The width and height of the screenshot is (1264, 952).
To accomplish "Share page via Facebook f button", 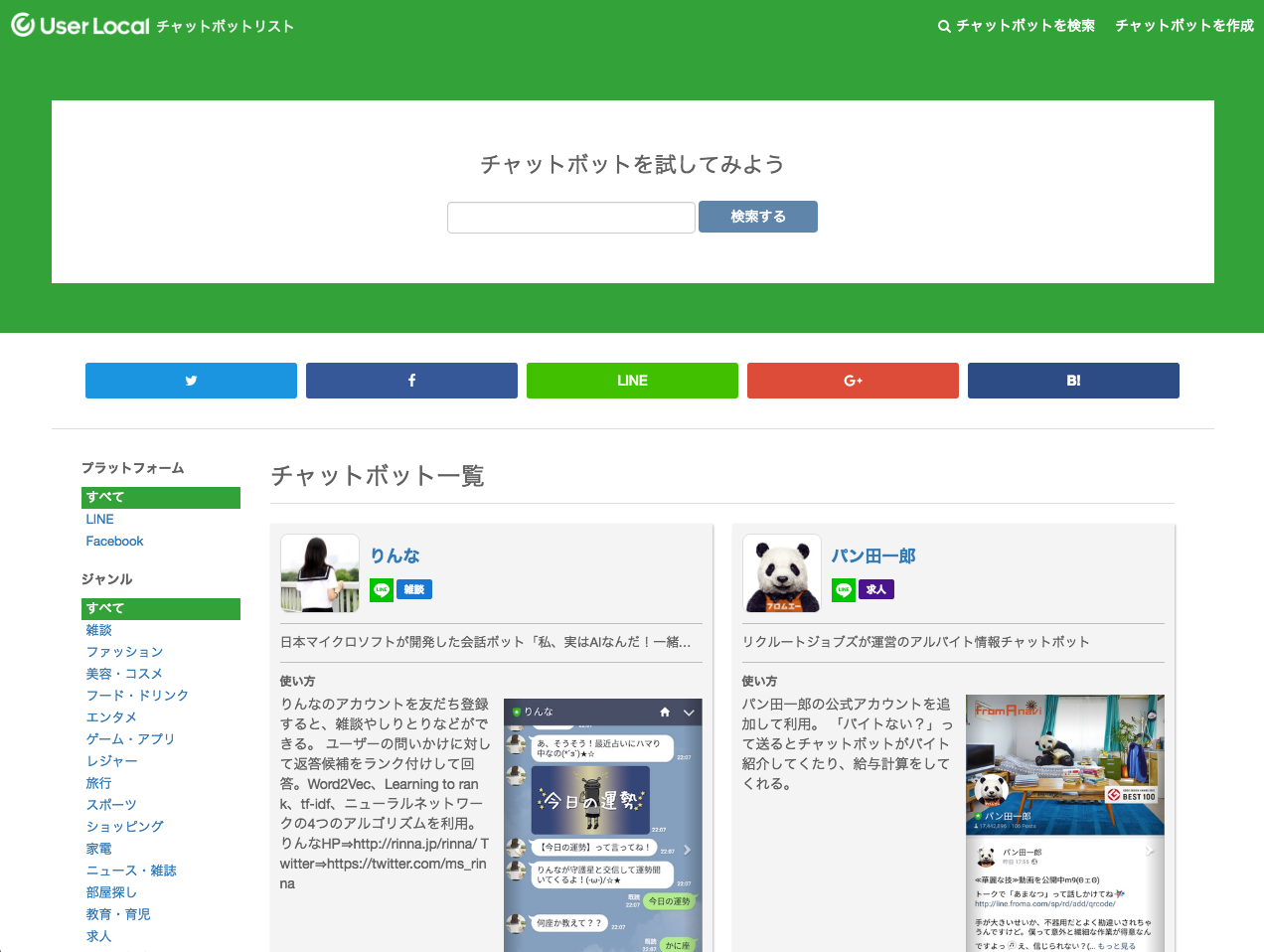I will [x=411, y=381].
